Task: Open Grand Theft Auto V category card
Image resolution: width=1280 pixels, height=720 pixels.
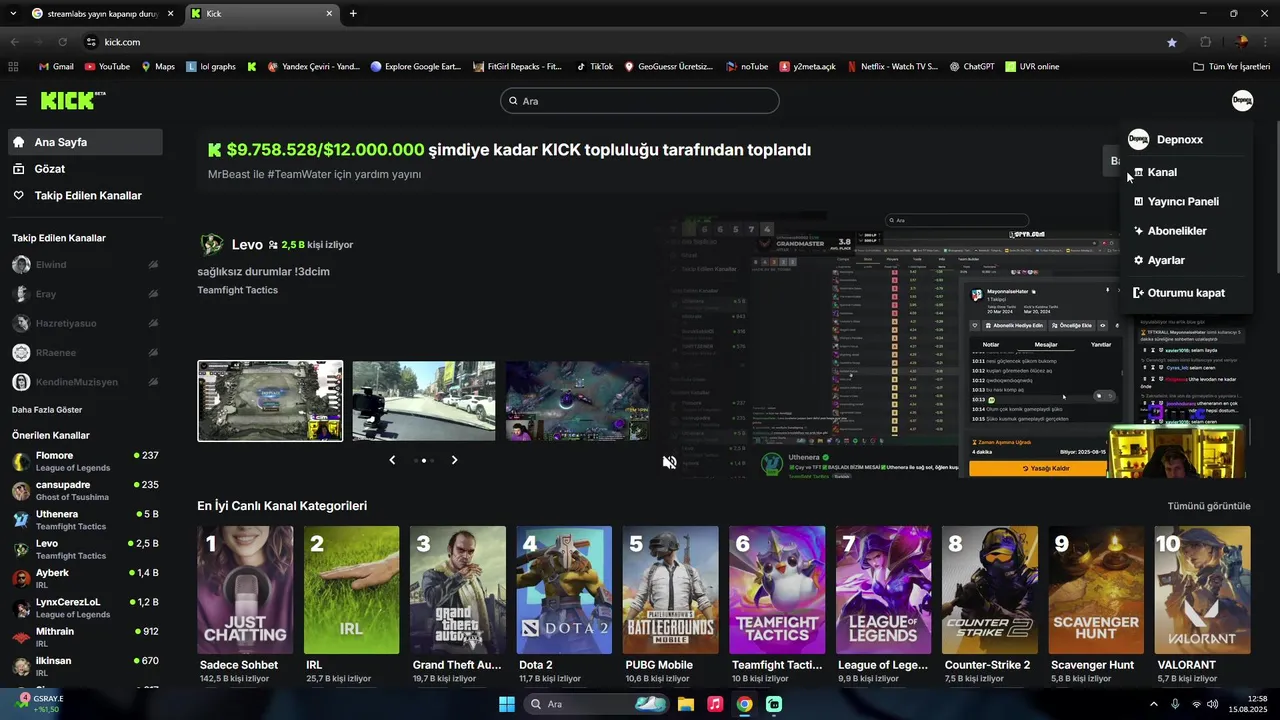Action: [x=458, y=590]
